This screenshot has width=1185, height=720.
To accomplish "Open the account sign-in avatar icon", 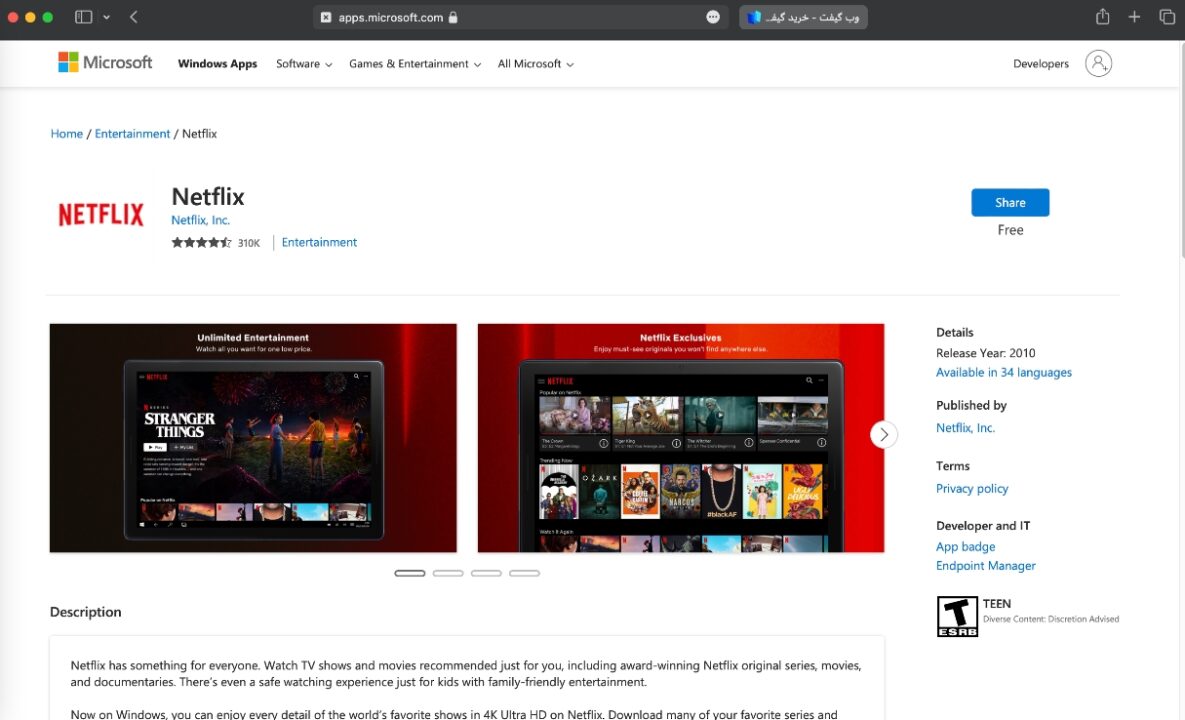I will (1098, 63).
